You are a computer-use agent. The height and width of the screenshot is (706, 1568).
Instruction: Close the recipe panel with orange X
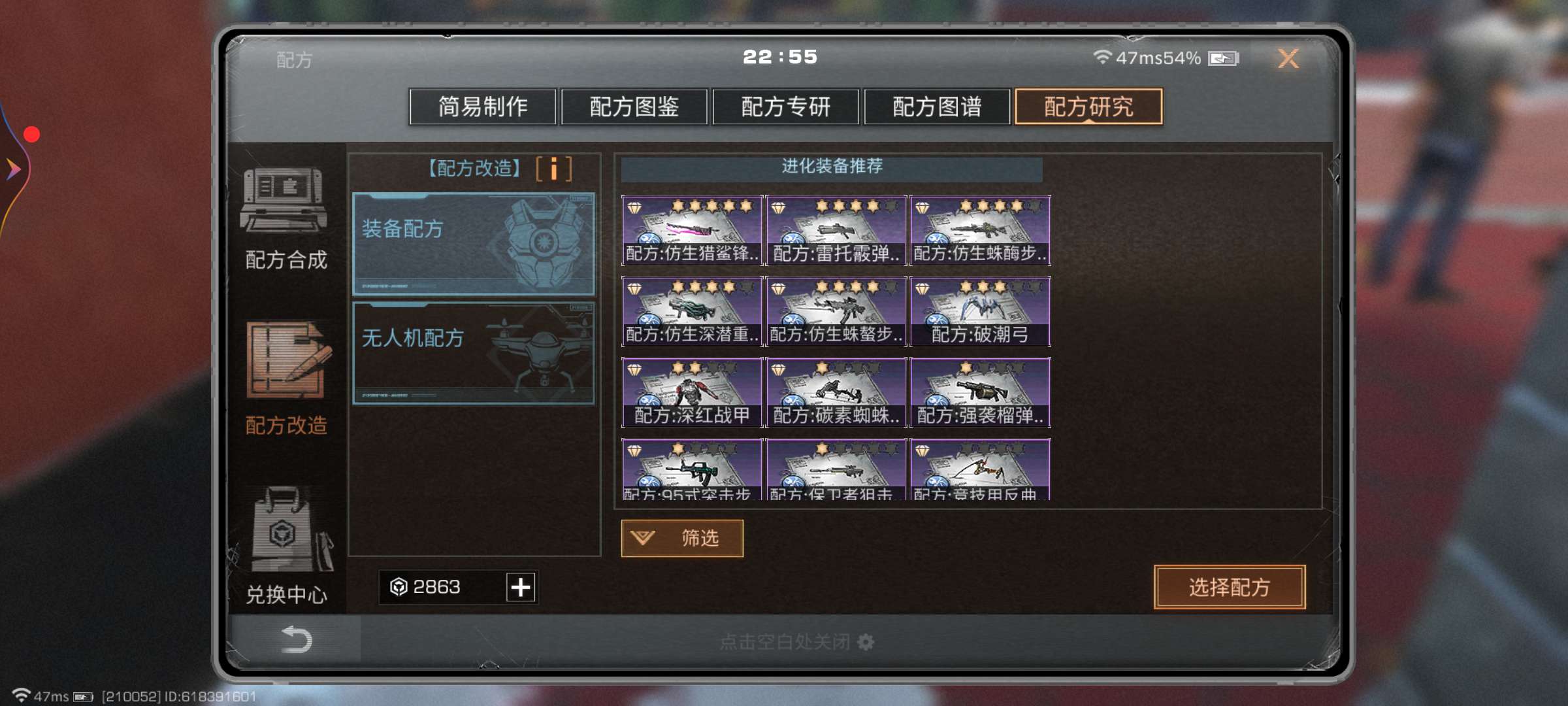(x=1288, y=59)
